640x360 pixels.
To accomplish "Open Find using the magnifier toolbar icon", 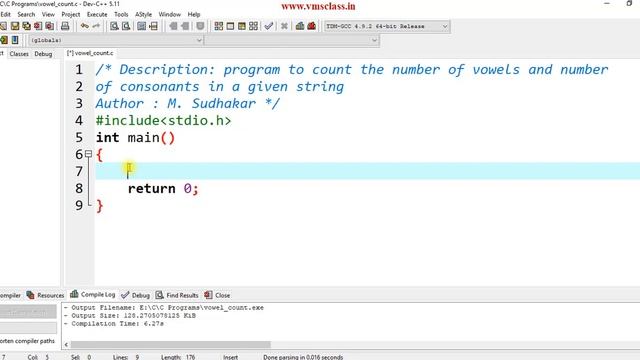I will [114, 26].
